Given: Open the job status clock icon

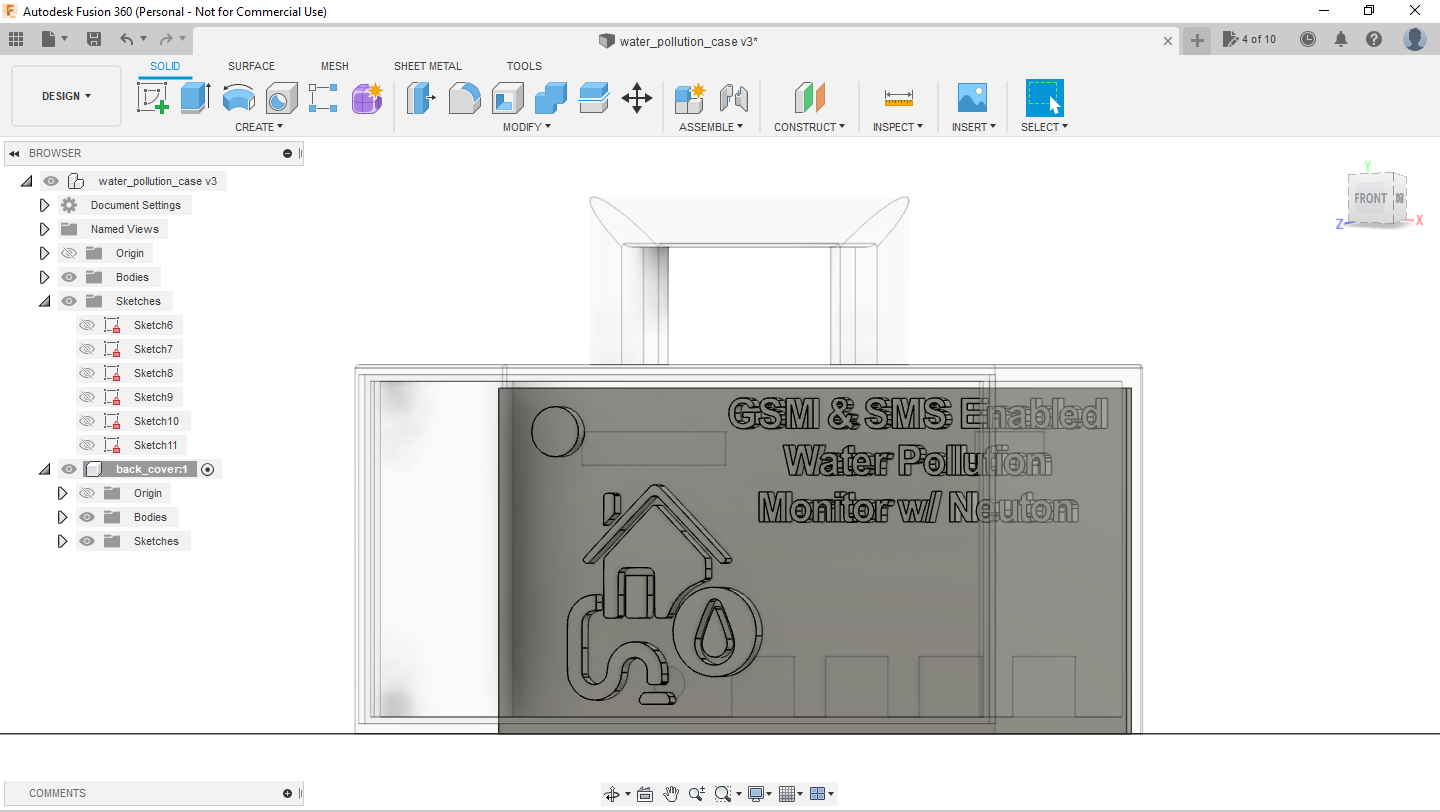Looking at the screenshot, I should 1308,39.
